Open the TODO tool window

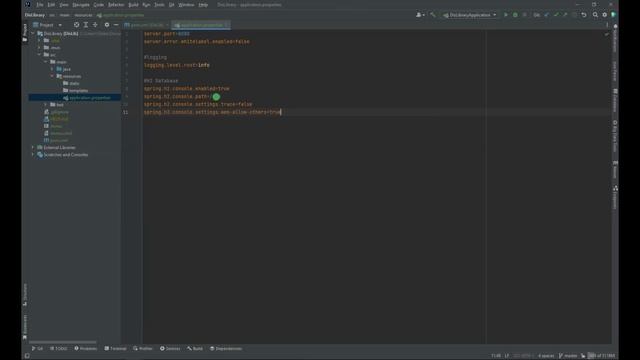click(58, 349)
